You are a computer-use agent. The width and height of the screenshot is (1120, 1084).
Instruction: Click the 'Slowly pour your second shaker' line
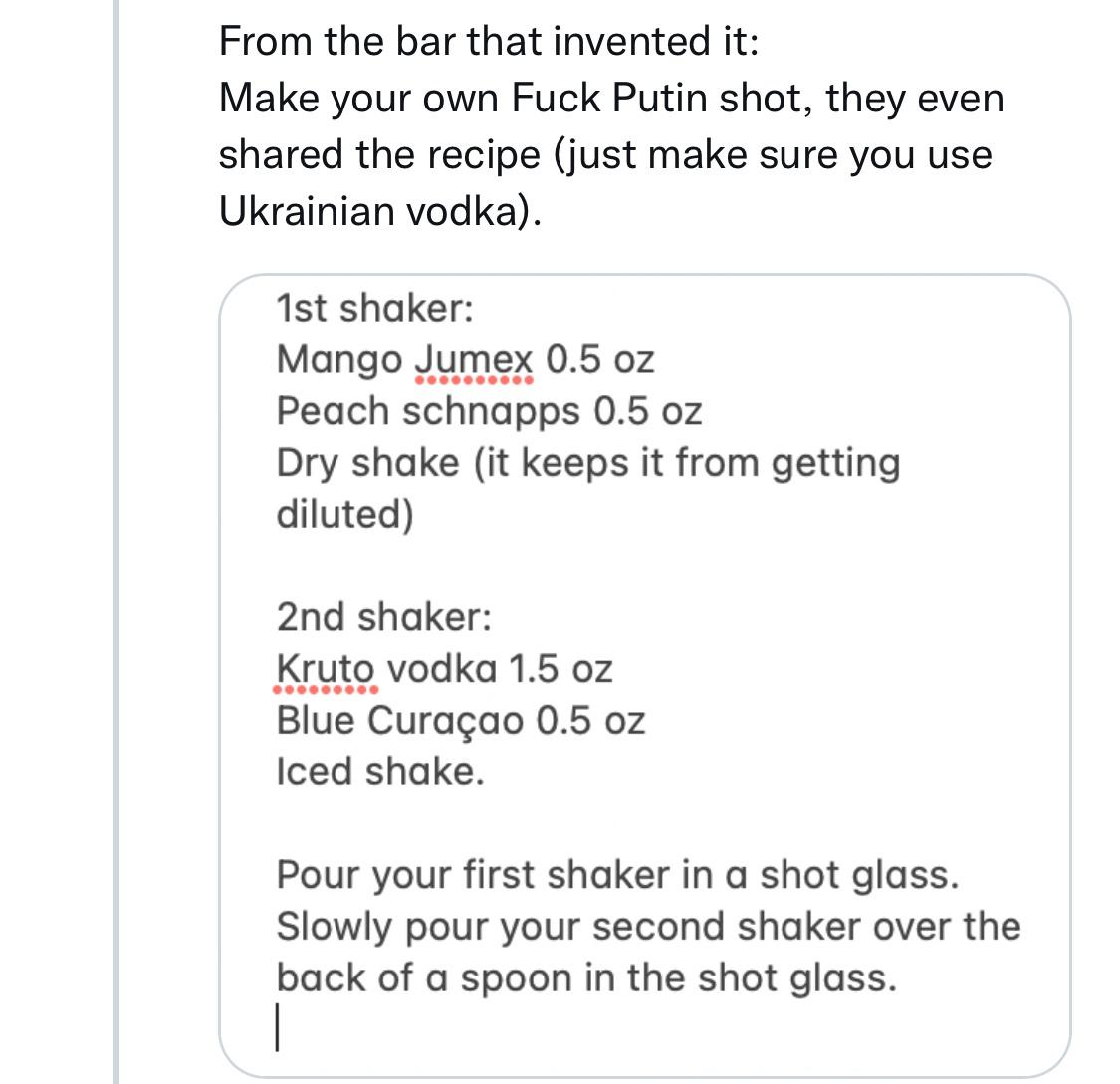point(648,927)
